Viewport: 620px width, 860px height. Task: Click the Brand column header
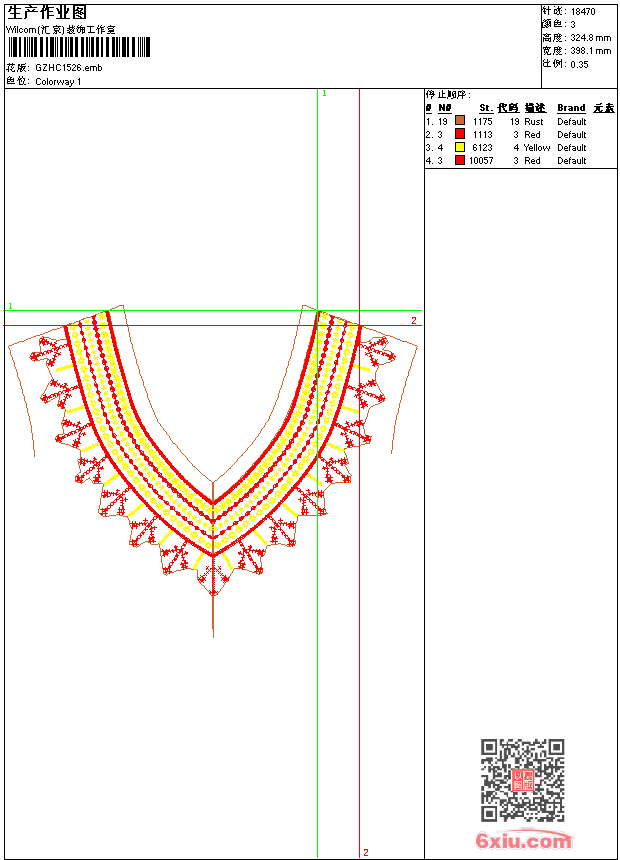pyautogui.click(x=571, y=108)
